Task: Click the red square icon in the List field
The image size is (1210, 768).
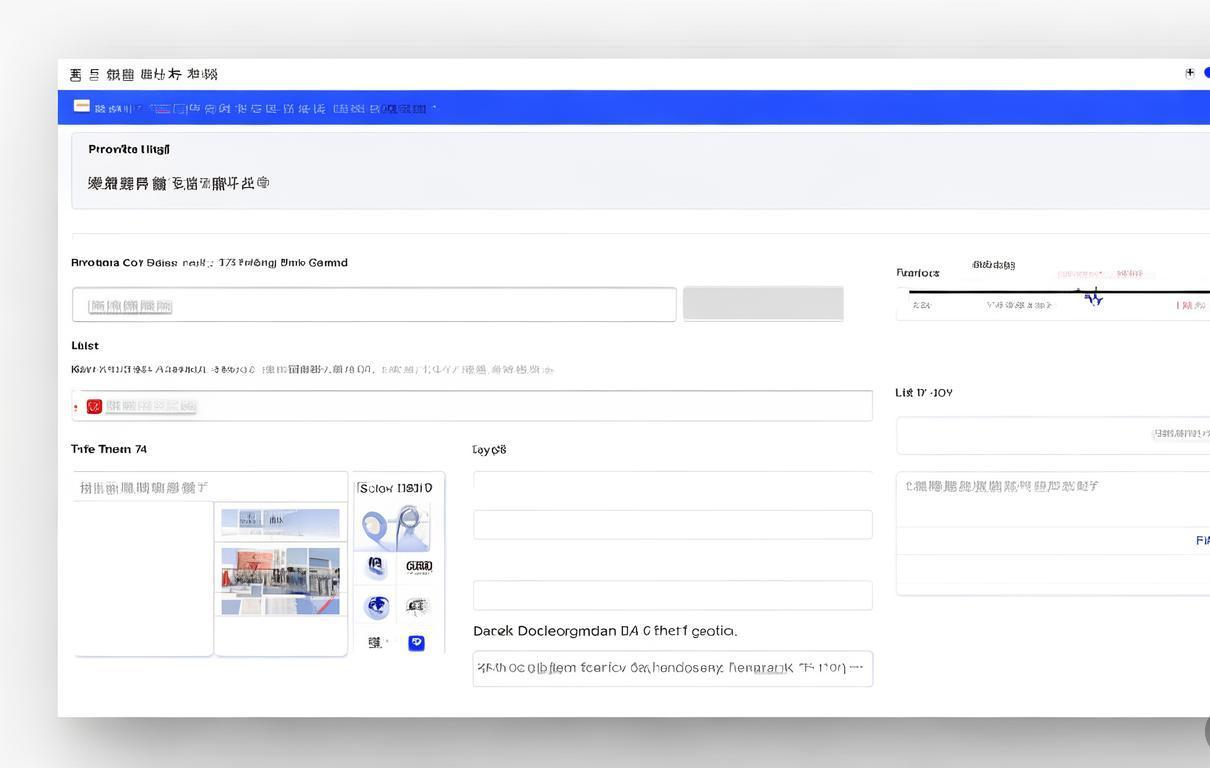Action: point(94,406)
